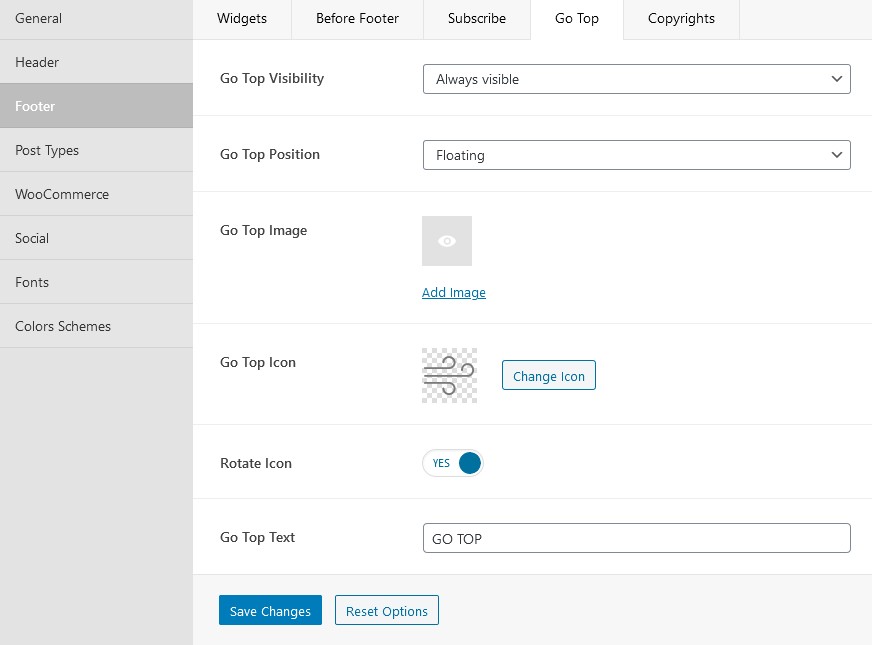Toggle the Rotate Icon switch
This screenshot has height=645, width=872.
click(453, 463)
